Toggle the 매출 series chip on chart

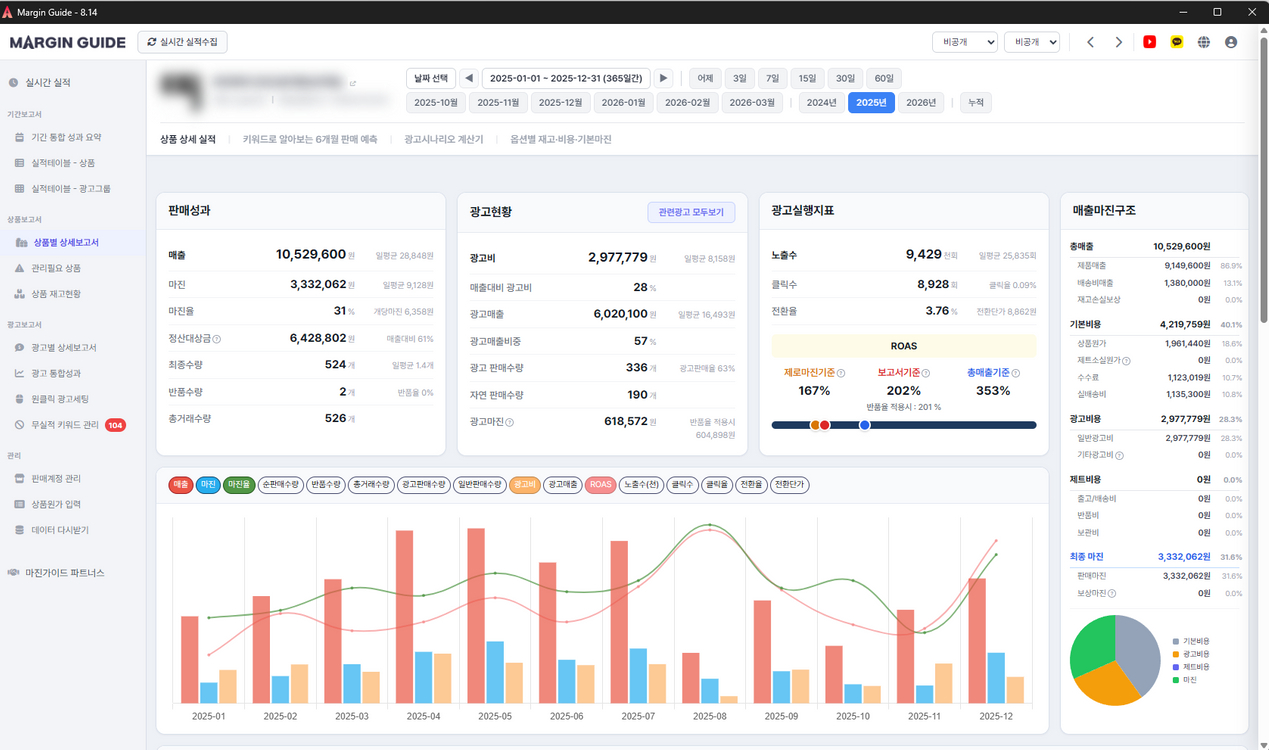tap(181, 485)
